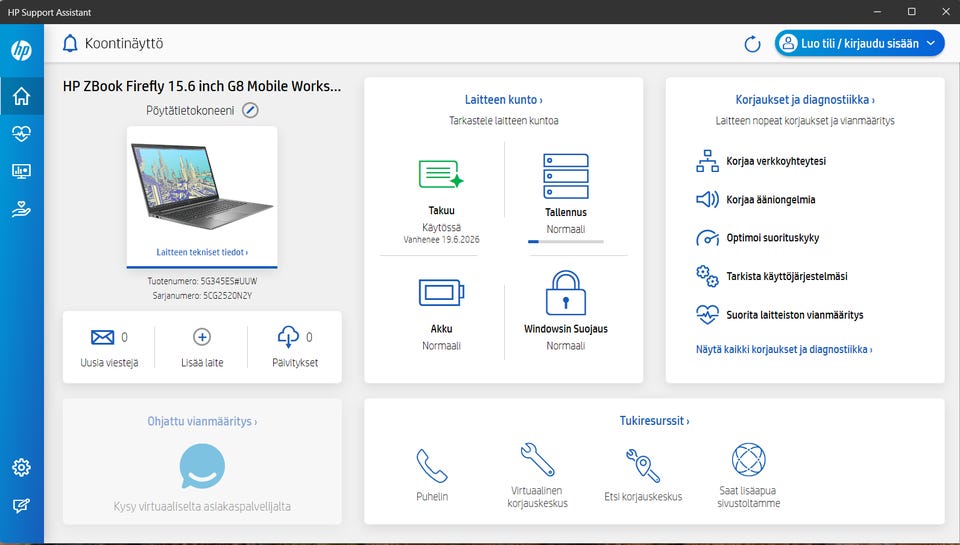The width and height of the screenshot is (960, 545).
Task: Click the Lisää laite plus icon
Action: pos(202,337)
